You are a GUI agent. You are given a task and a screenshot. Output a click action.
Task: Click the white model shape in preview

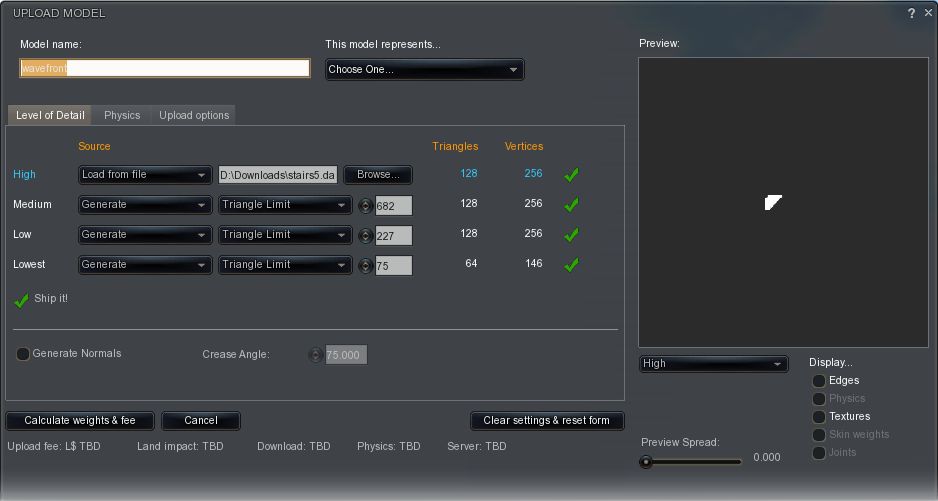coord(773,202)
